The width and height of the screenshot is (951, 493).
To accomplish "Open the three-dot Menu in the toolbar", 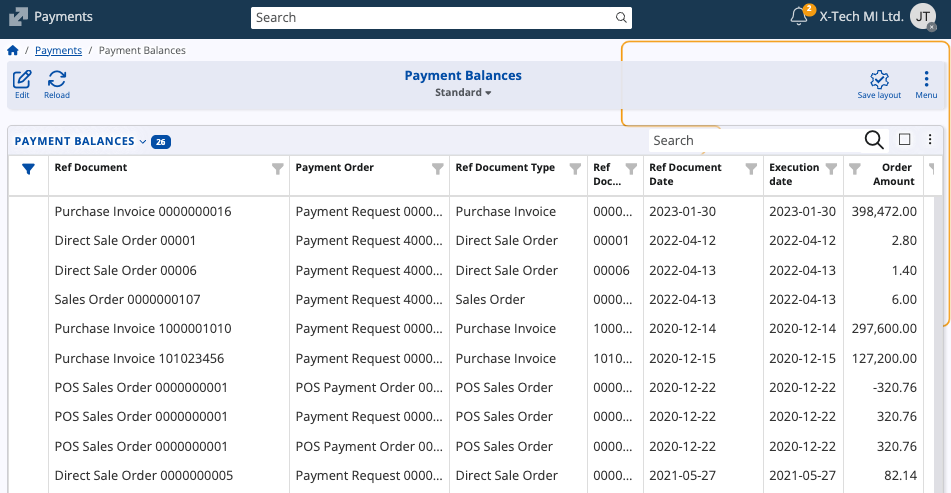I will tap(926, 80).
